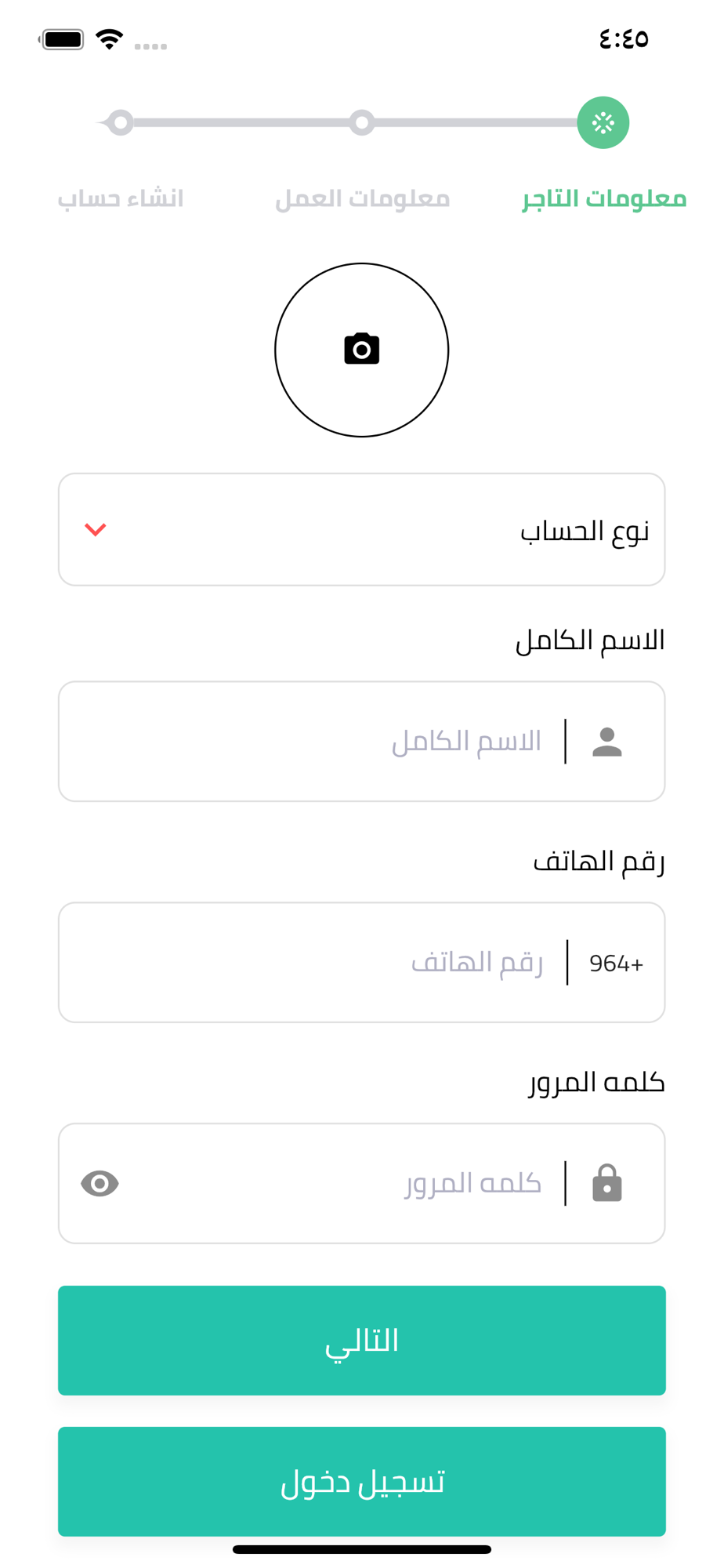724x1568 pixels.
Task: Click the lock icon in password field
Action: click(607, 1183)
